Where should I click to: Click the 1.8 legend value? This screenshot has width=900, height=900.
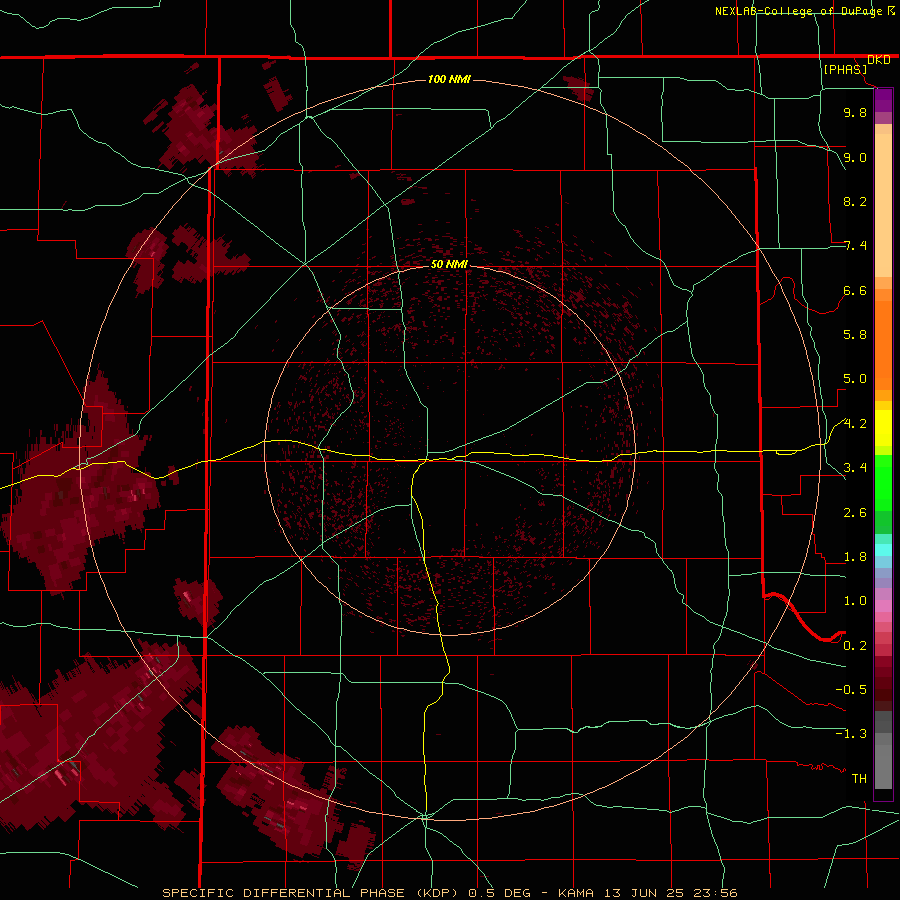pyautogui.click(x=855, y=557)
